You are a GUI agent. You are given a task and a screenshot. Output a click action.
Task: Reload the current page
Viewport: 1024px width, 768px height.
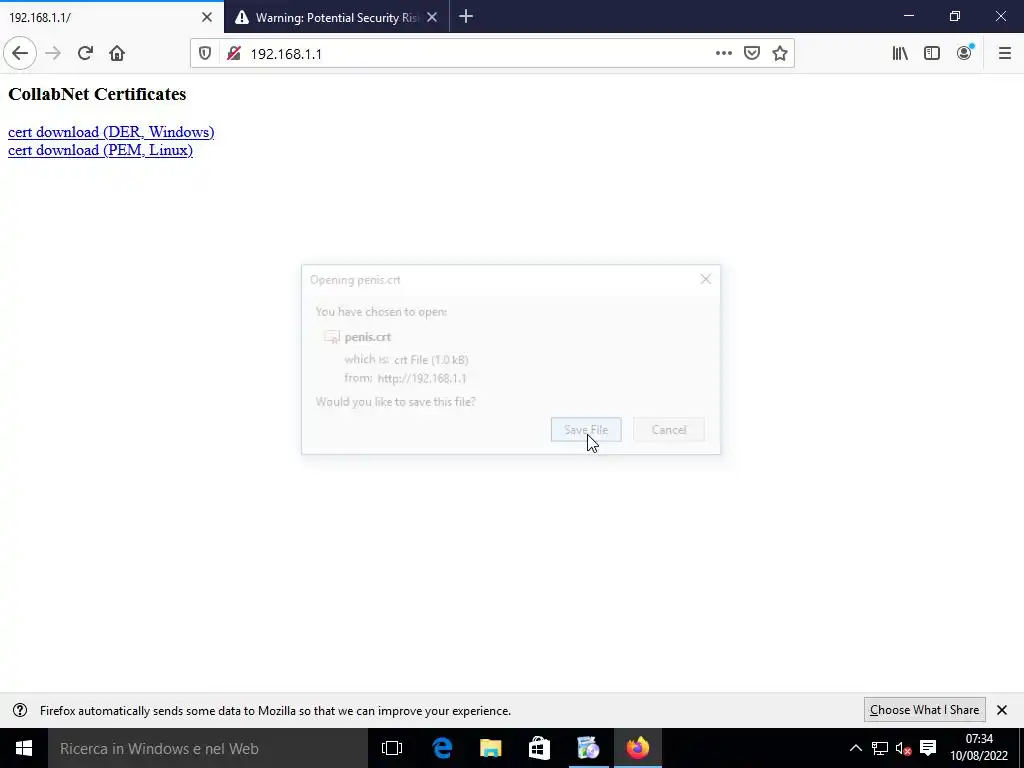[85, 54]
